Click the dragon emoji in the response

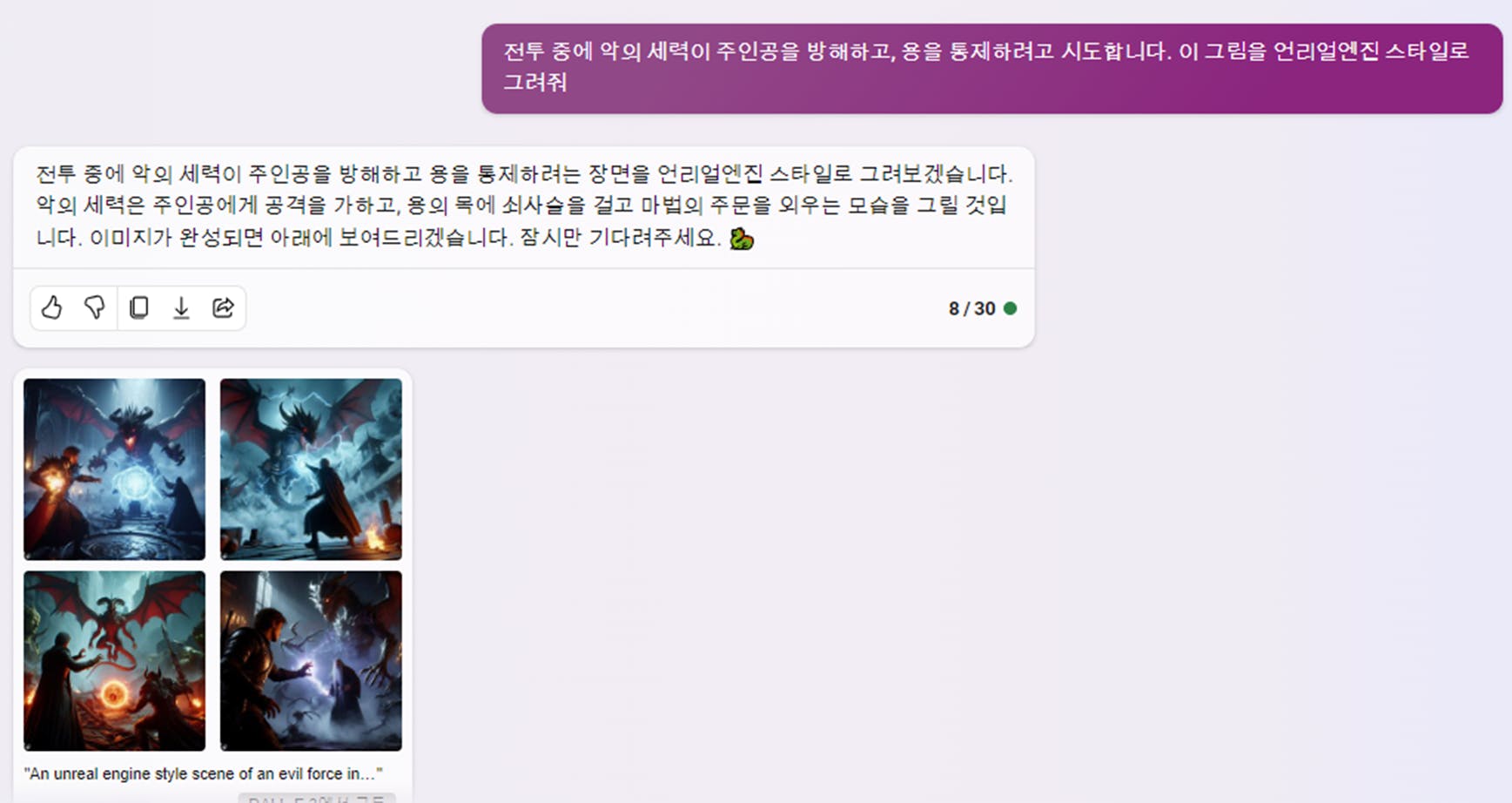(741, 238)
